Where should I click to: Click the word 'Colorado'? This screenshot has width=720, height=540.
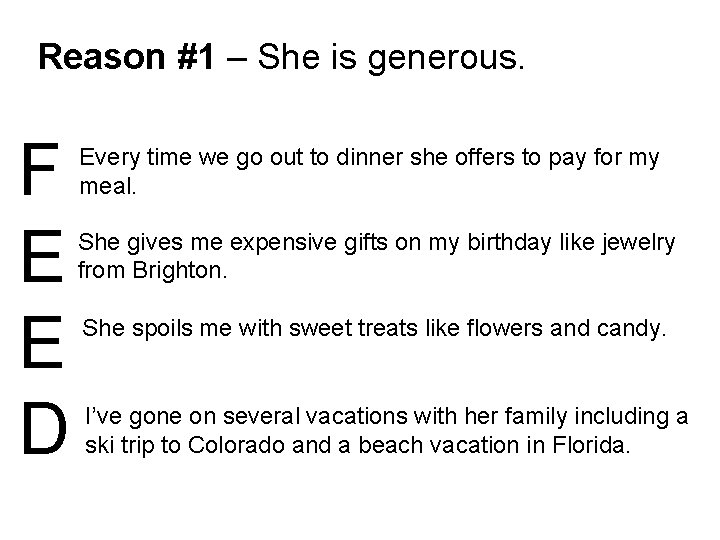236,445
